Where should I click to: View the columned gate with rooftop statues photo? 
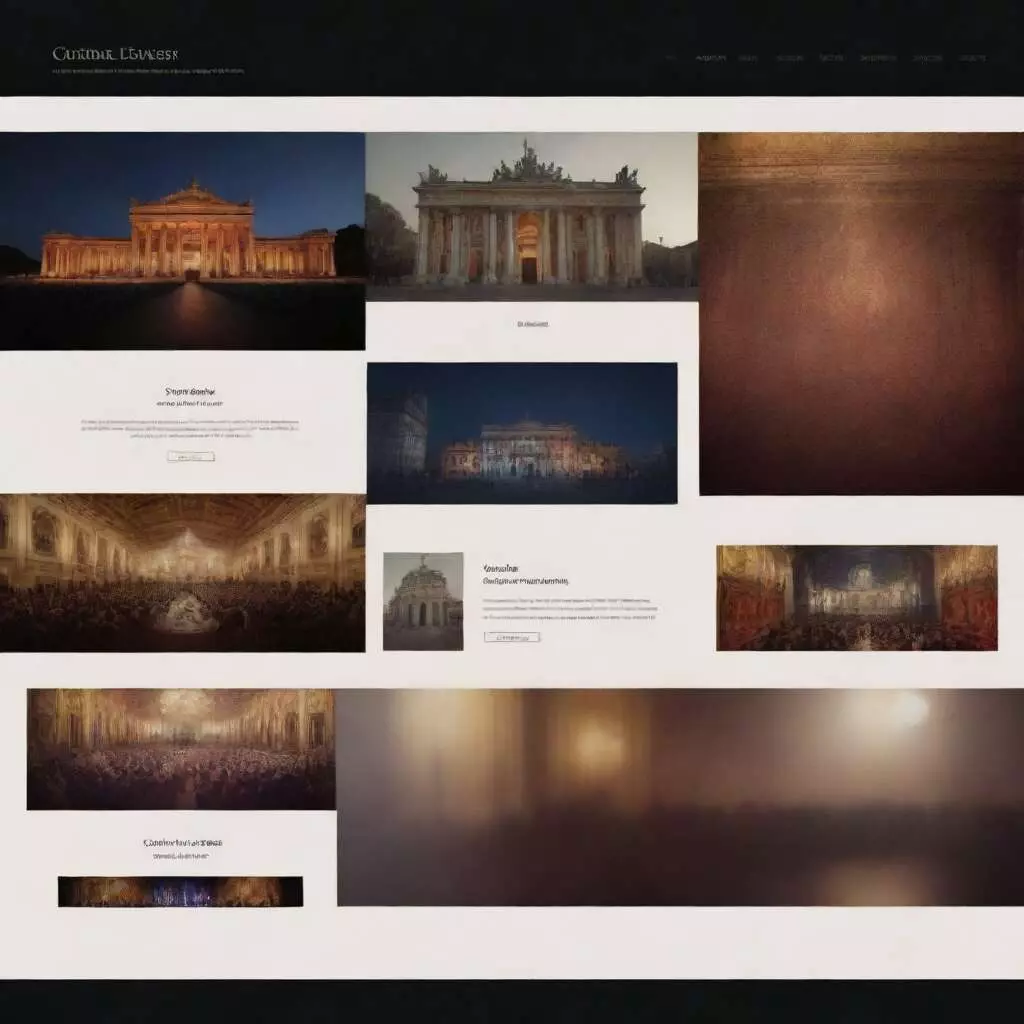pos(531,216)
